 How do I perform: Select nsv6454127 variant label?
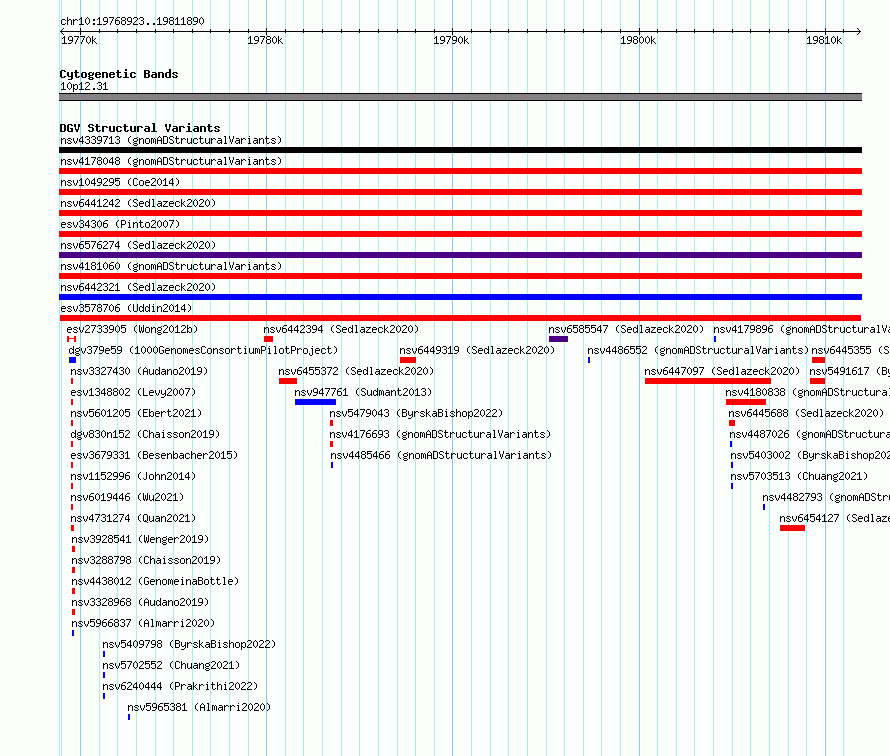tap(834, 518)
